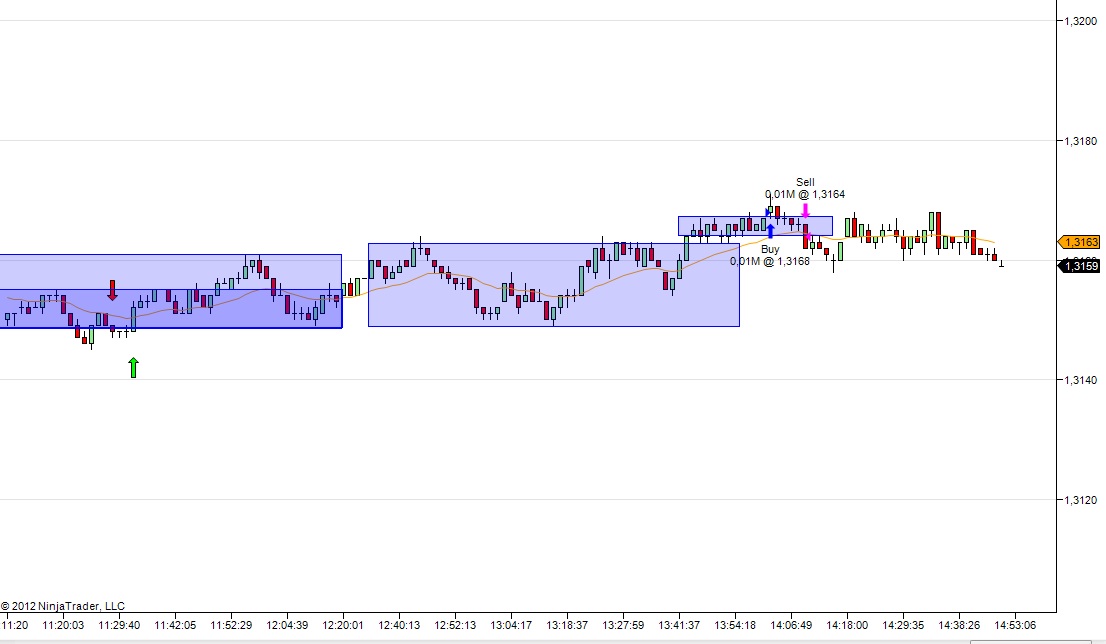This screenshot has height=644, width=1106.
Task: Click the 1,3200 price axis label
Action: (x=1081, y=21)
